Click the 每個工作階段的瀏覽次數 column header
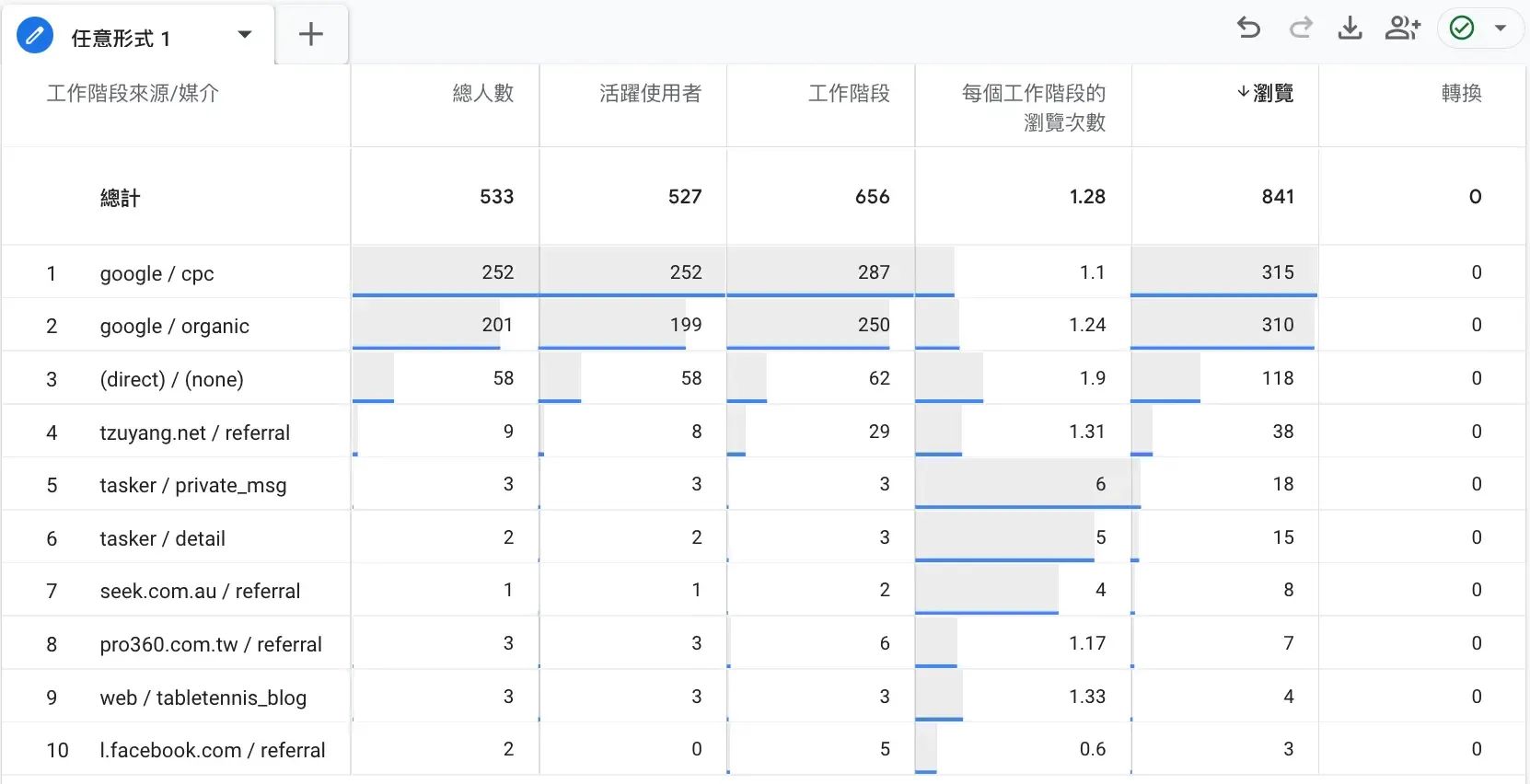 click(1033, 107)
